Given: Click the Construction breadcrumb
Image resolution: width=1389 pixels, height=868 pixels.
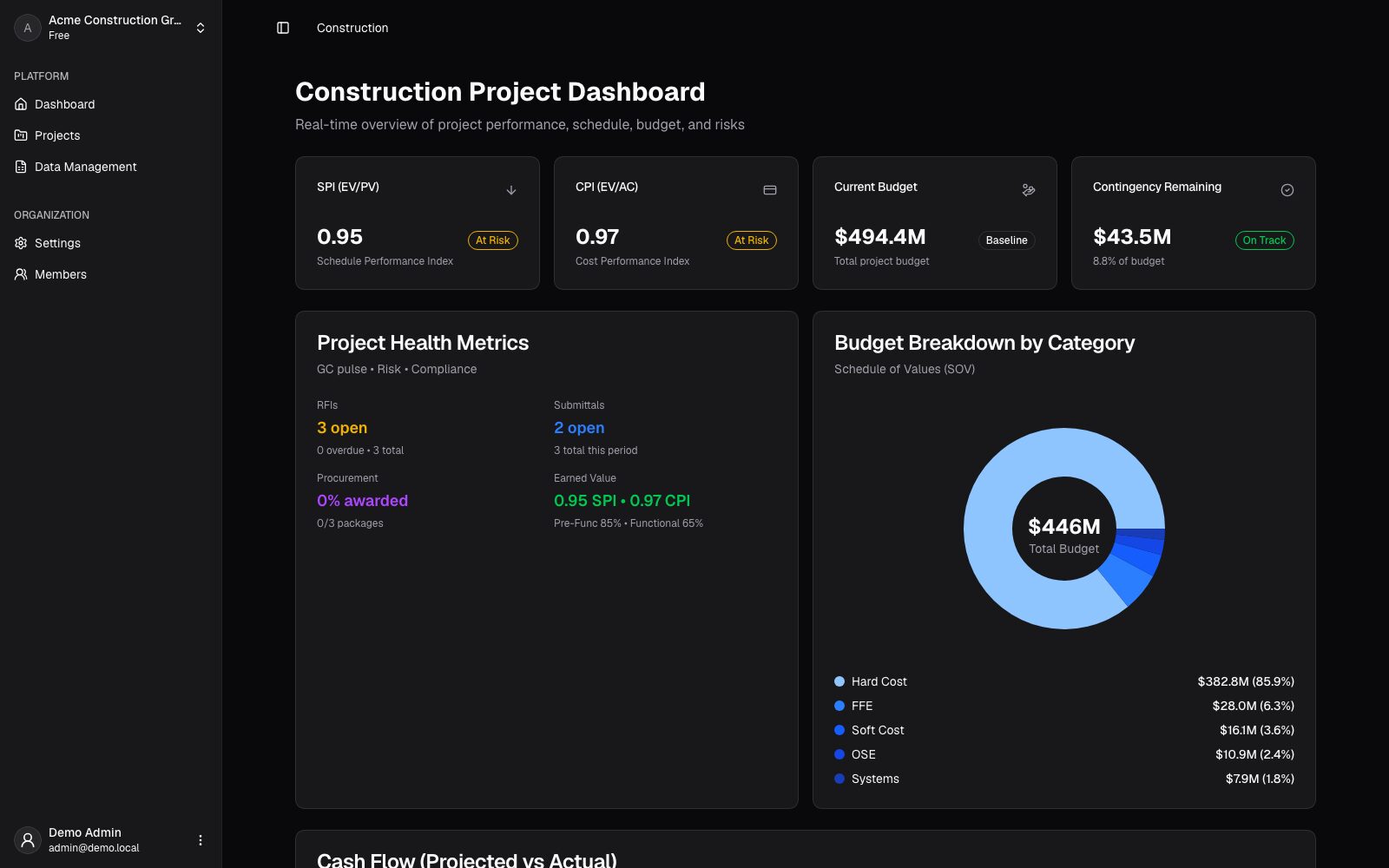Looking at the screenshot, I should coord(352,28).
